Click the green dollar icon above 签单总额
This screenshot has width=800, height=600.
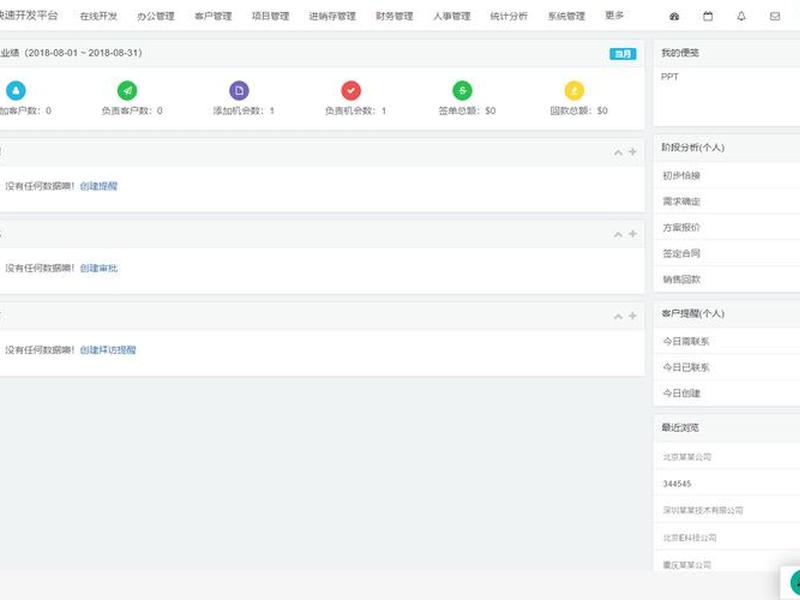(x=462, y=91)
